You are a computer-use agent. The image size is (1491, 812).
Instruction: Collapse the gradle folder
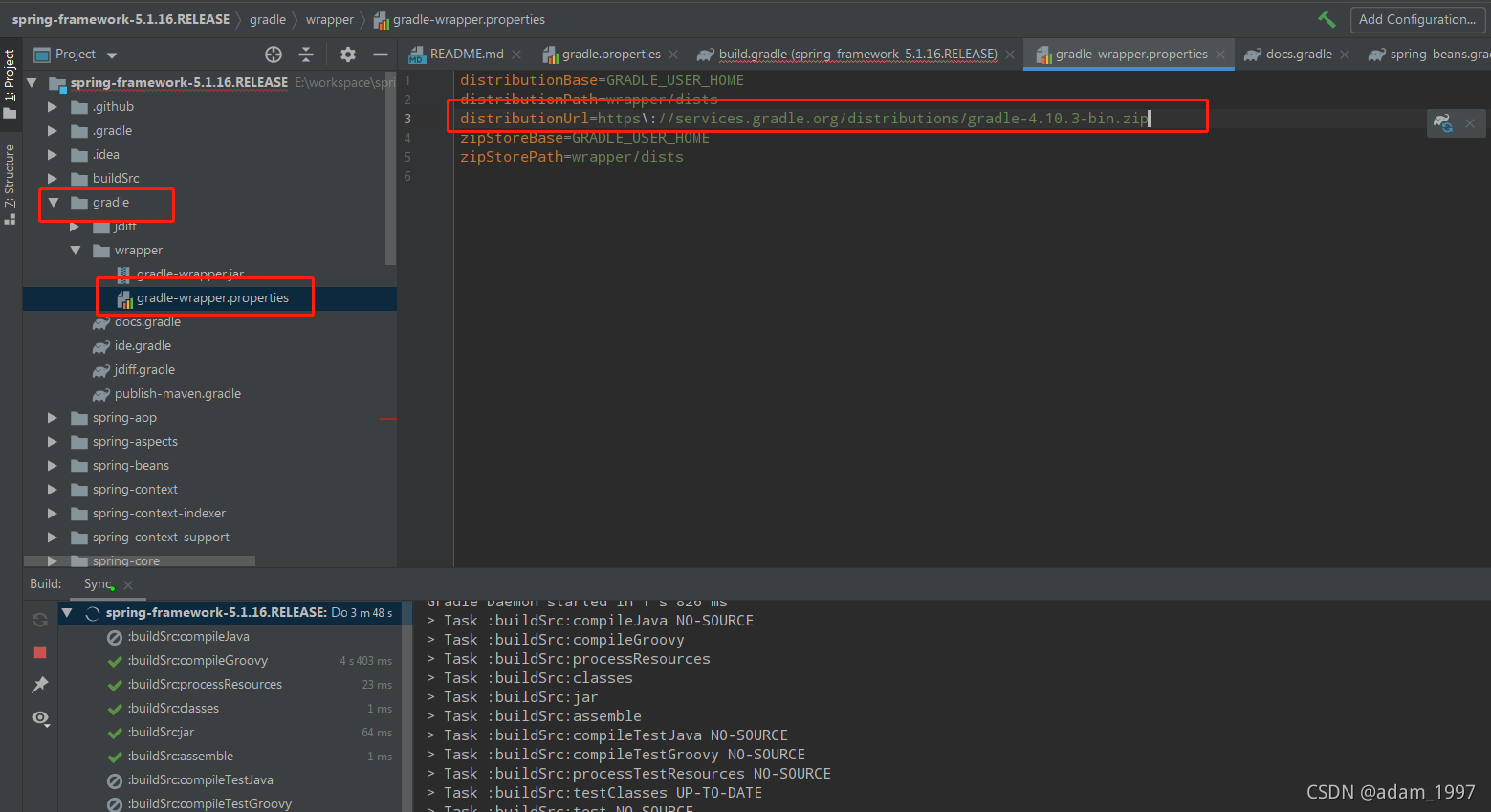54,203
